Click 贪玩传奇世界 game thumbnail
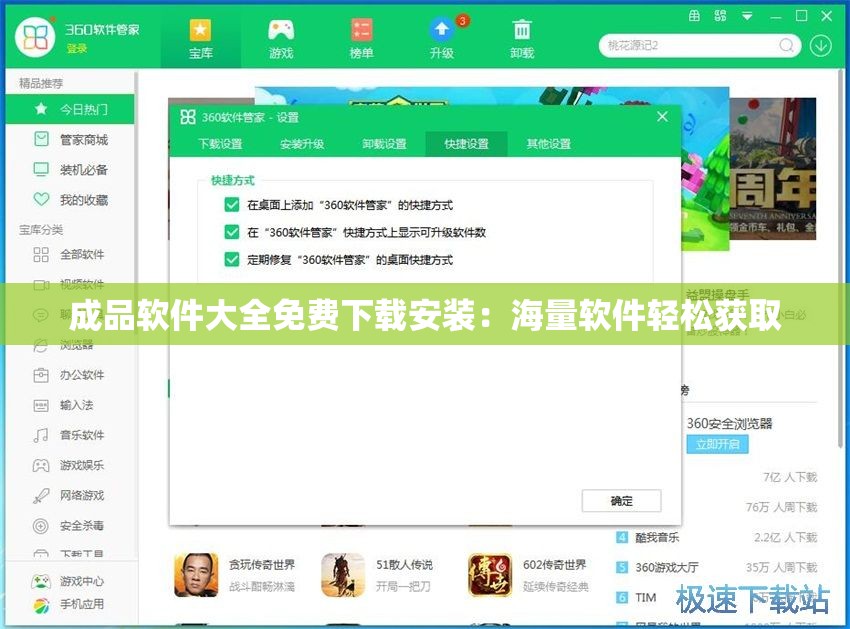Image resolution: width=850 pixels, height=629 pixels. coord(196,575)
